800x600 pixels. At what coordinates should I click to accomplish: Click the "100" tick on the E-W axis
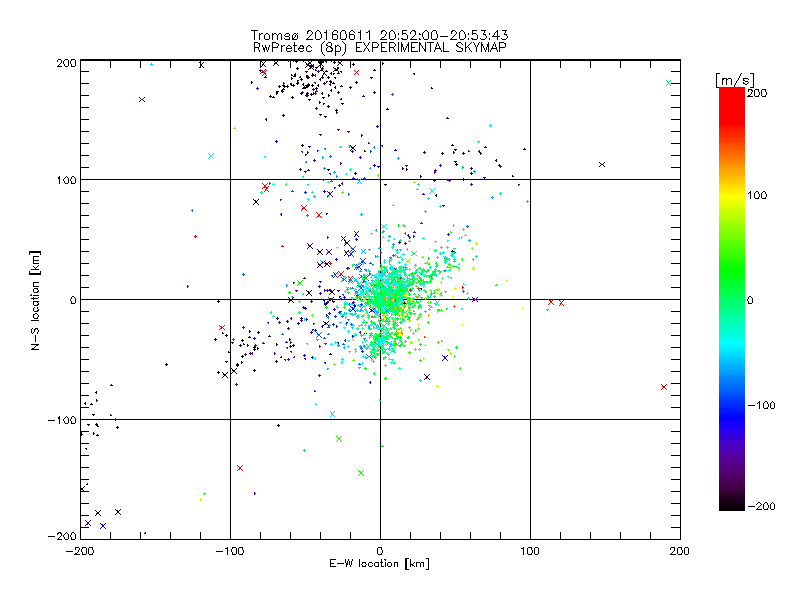530,551
